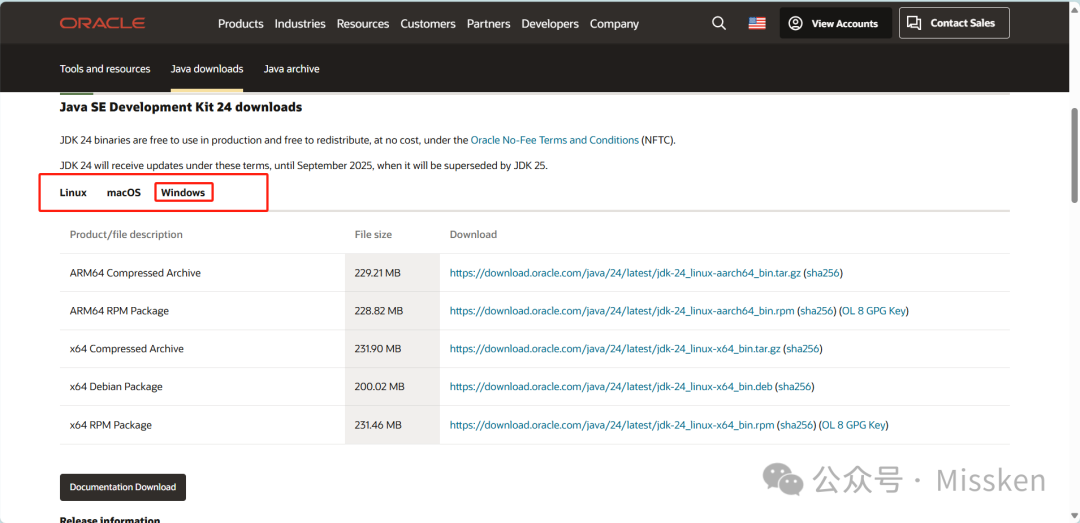Download jdk-24_linux-aarch64_bin.tar.gz link
The image size is (1080, 523).
[625, 273]
